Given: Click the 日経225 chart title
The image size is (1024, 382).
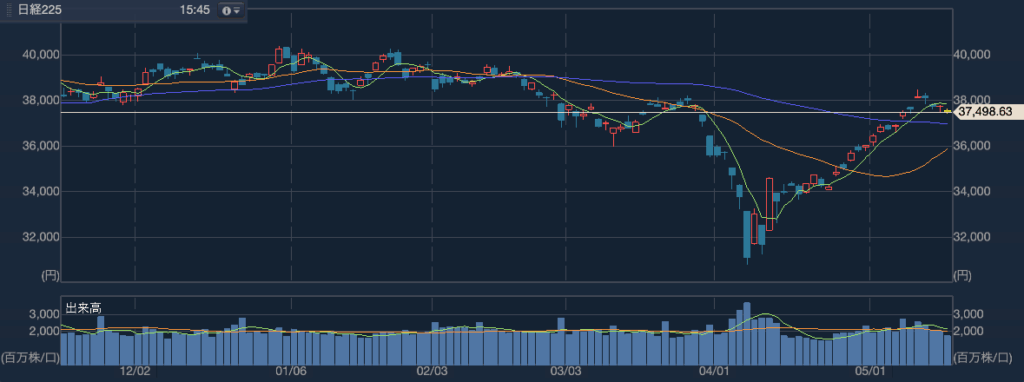Looking at the screenshot, I should (39, 11).
